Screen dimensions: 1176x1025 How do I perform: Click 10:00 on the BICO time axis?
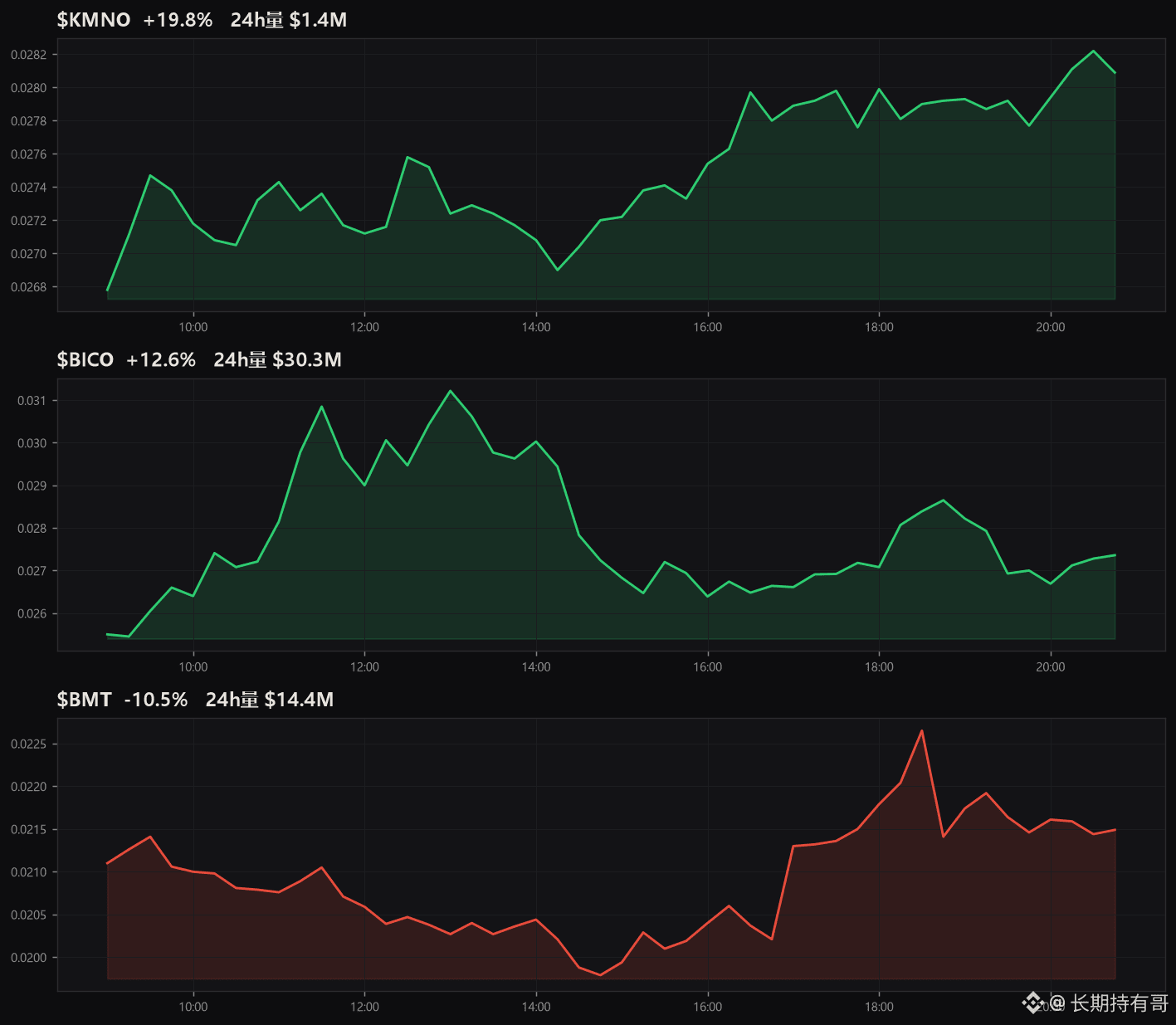pyautogui.click(x=193, y=667)
